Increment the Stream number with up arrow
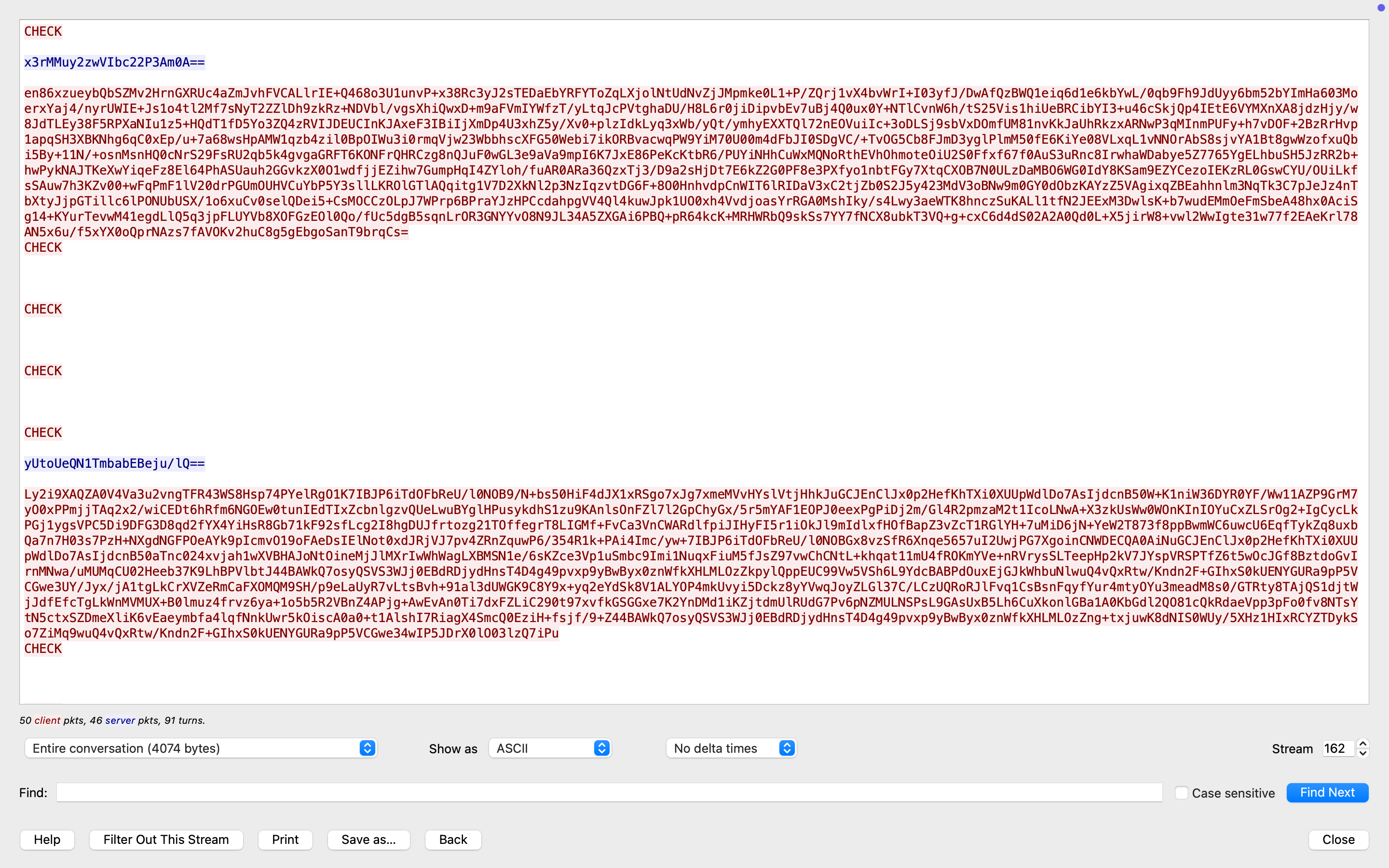This screenshot has width=1389, height=868. [1362, 744]
